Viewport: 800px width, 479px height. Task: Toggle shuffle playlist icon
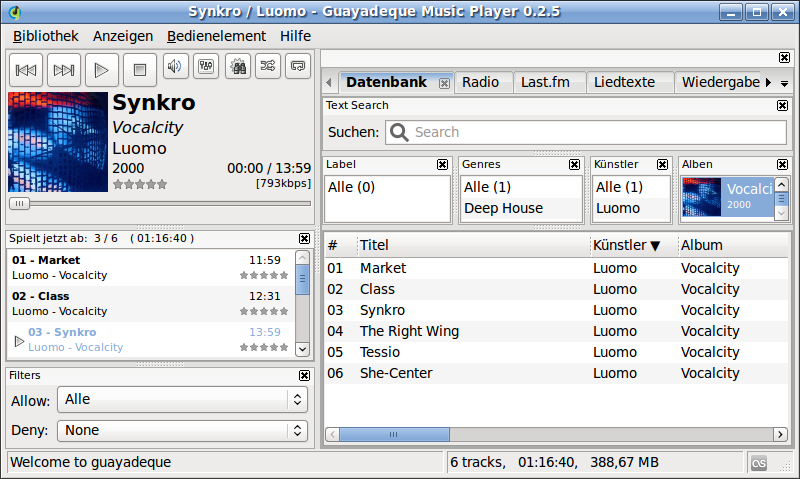point(268,66)
